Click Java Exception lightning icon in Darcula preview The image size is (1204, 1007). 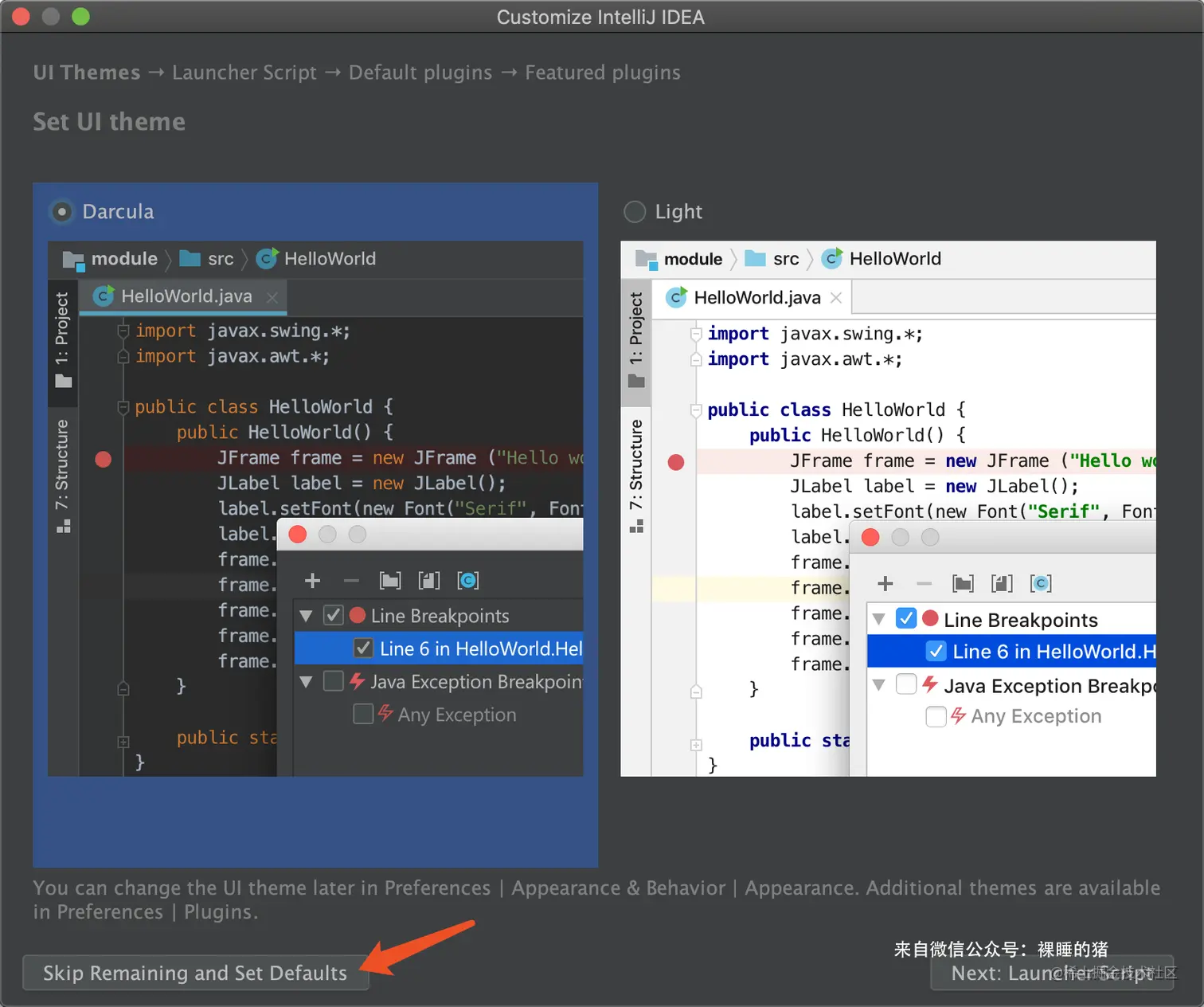[358, 680]
